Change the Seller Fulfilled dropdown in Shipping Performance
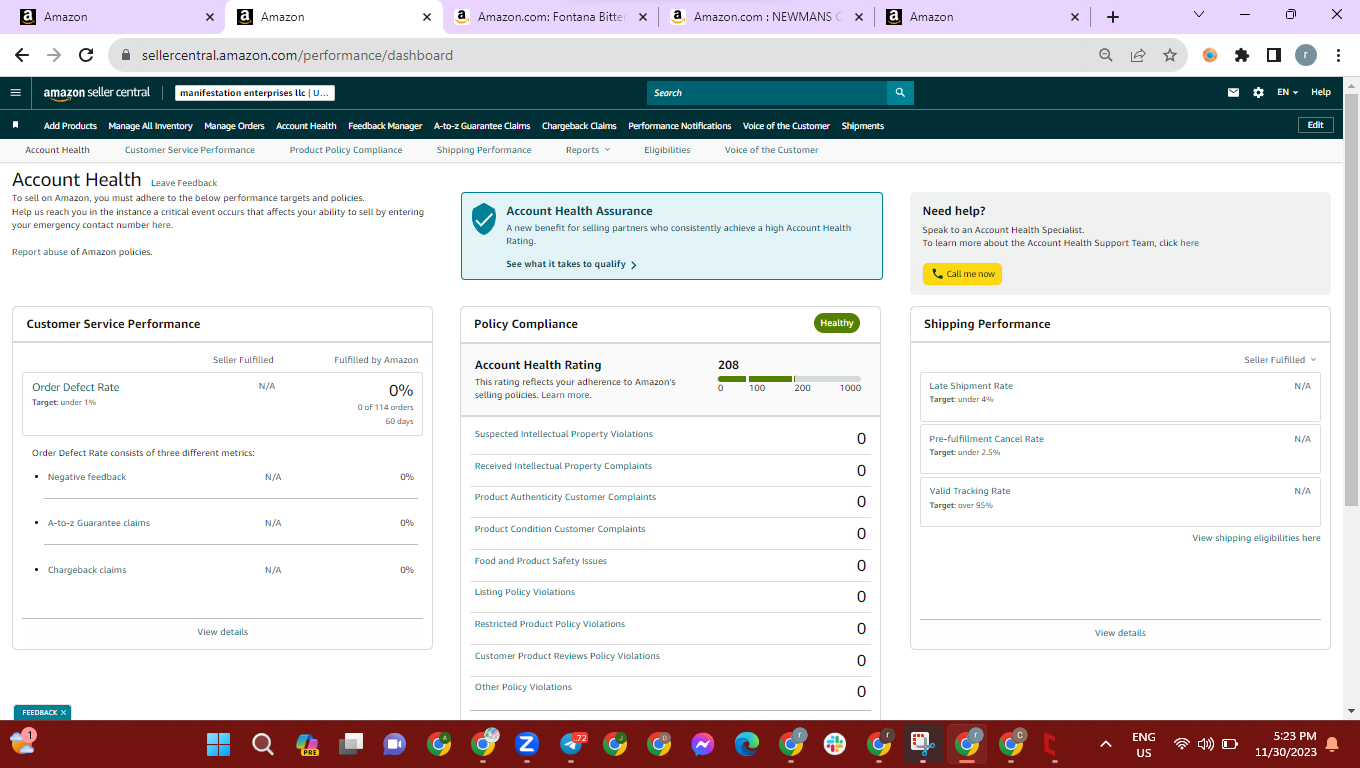This screenshot has height=768, width=1360. 1280,360
